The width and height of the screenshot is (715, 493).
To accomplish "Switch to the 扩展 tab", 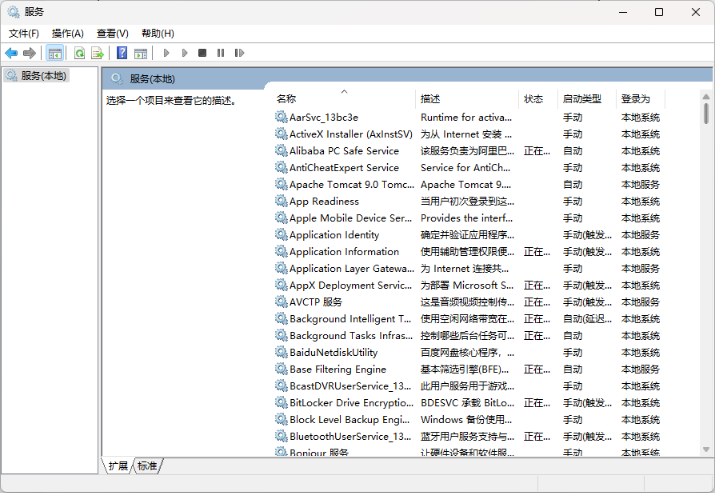I will [118, 466].
